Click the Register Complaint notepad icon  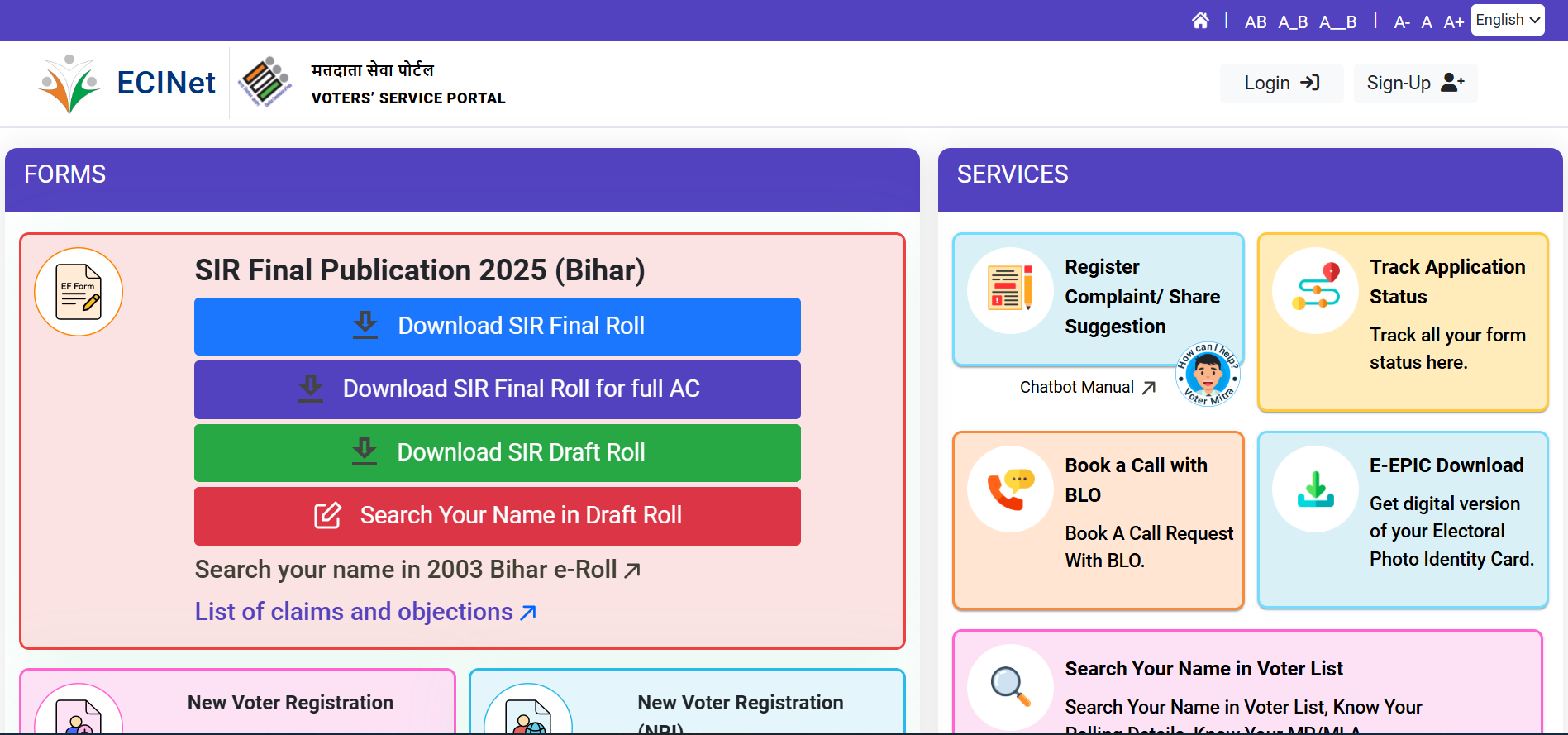tap(1010, 290)
